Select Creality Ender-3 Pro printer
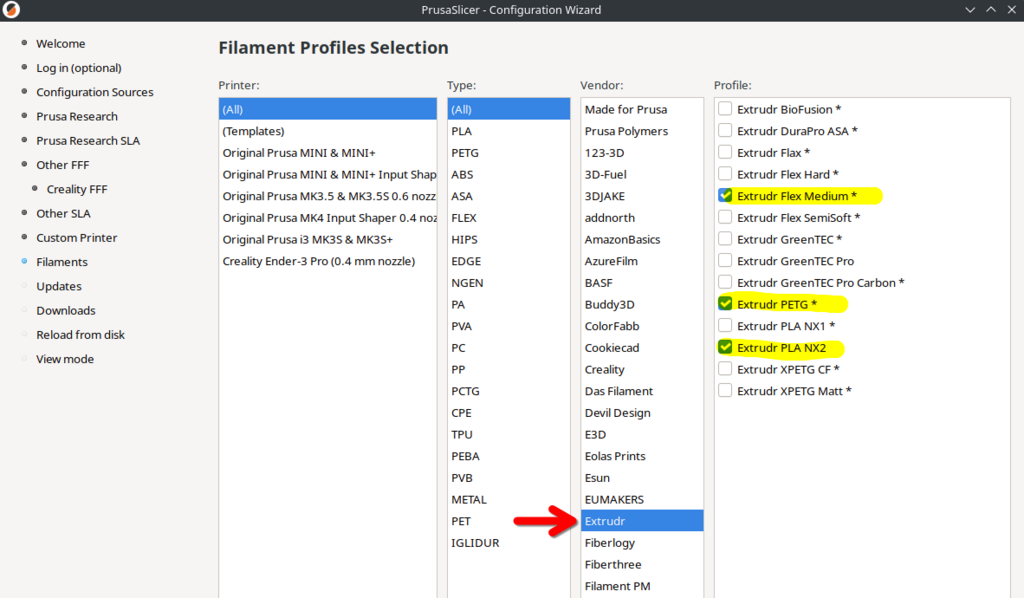Screen dimensions: 1024x598 pos(318,261)
